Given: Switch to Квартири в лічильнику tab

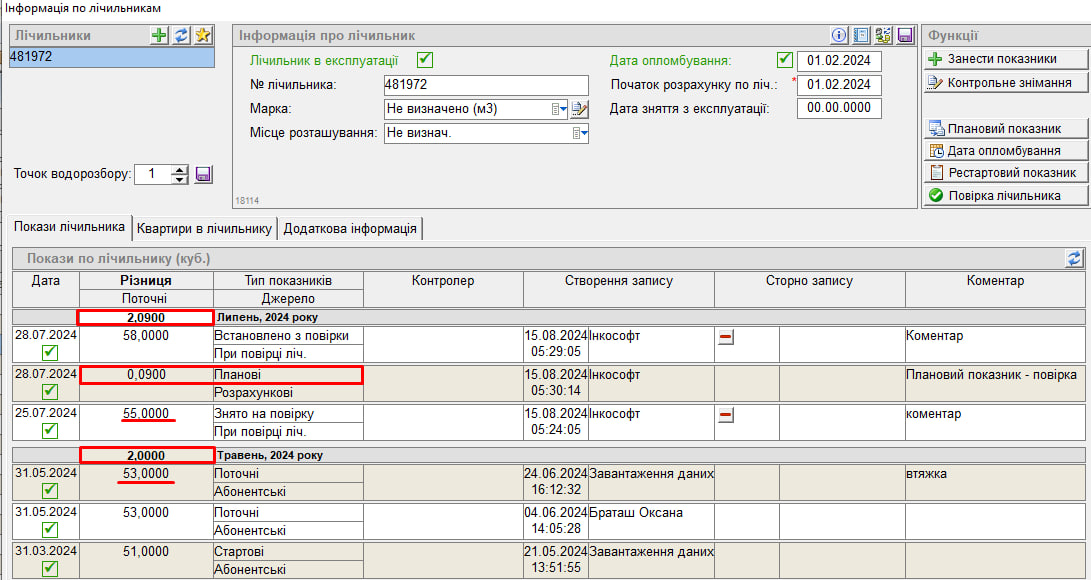Looking at the screenshot, I should click(x=204, y=228).
